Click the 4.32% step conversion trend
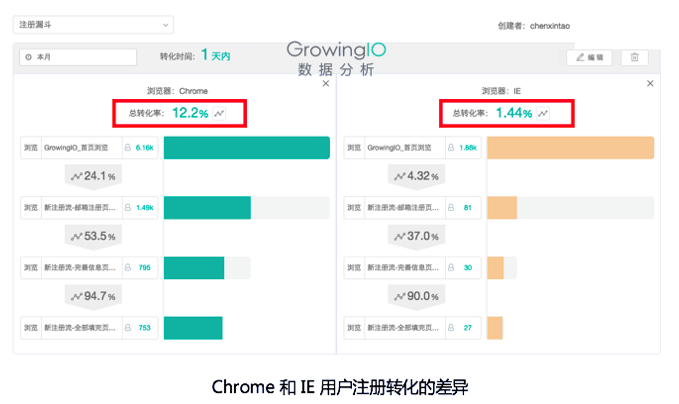This screenshot has height=404, width=679. [416, 176]
